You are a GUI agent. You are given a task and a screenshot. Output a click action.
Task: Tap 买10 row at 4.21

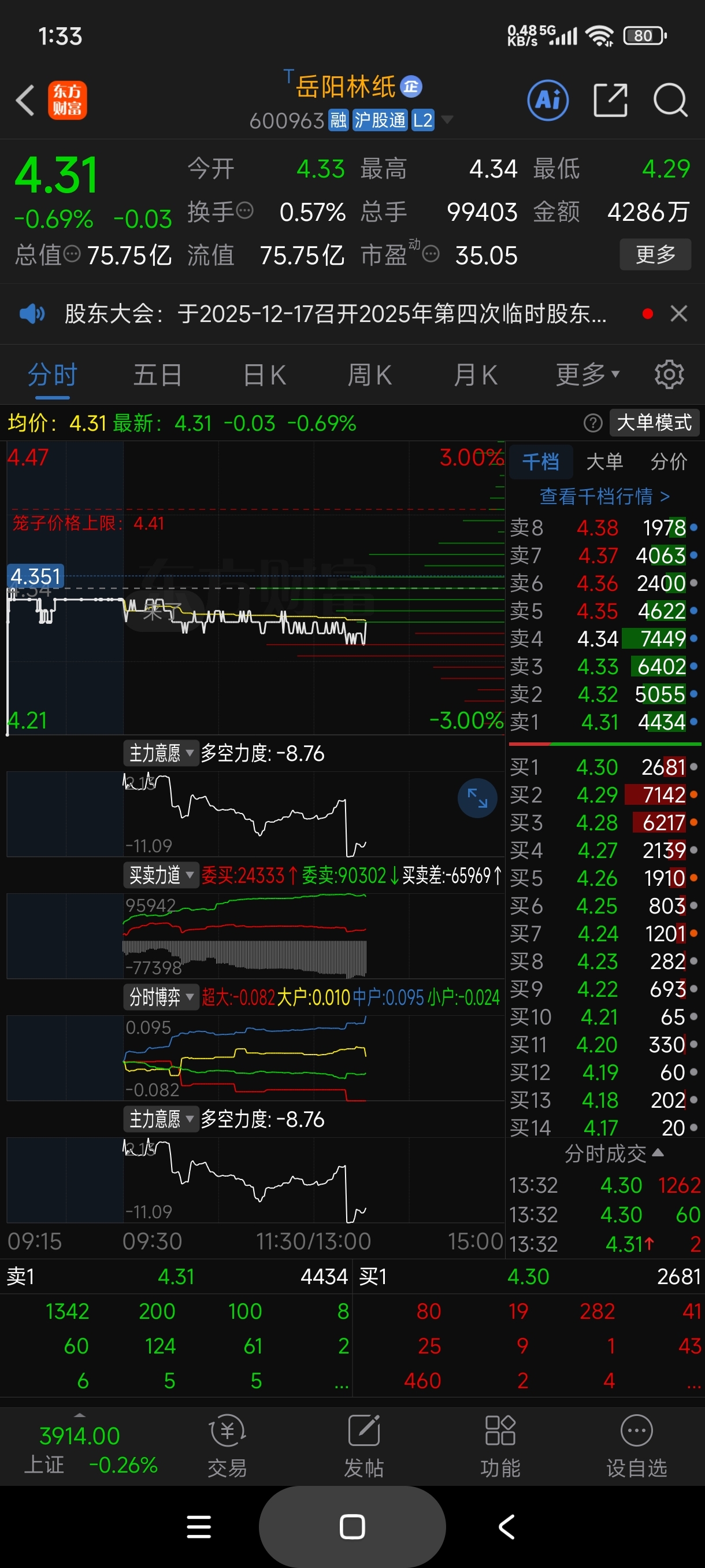tap(604, 1016)
